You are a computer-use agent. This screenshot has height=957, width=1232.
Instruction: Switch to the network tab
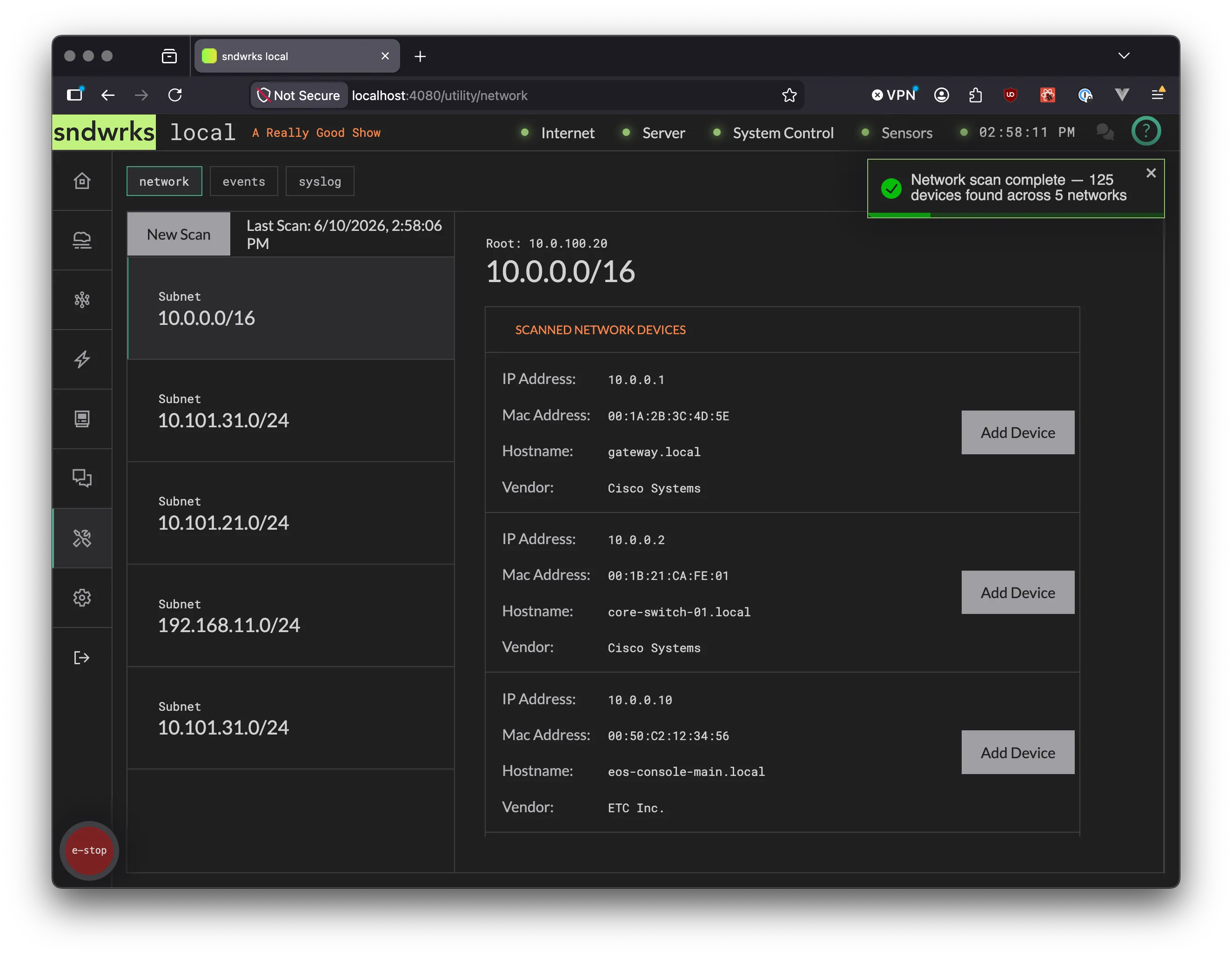(164, 181)
